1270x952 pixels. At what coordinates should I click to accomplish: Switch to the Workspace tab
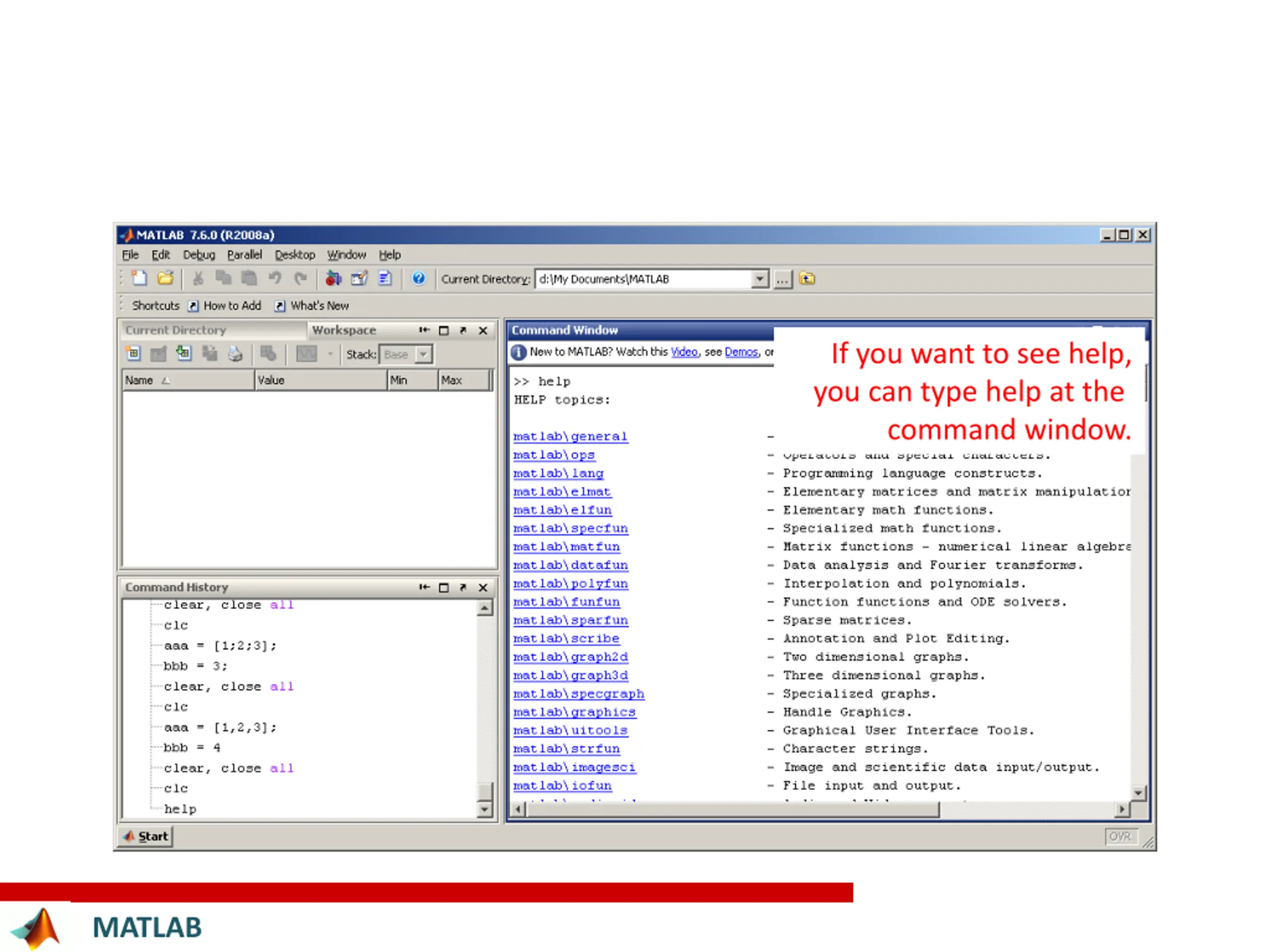(x=344, y=331)
